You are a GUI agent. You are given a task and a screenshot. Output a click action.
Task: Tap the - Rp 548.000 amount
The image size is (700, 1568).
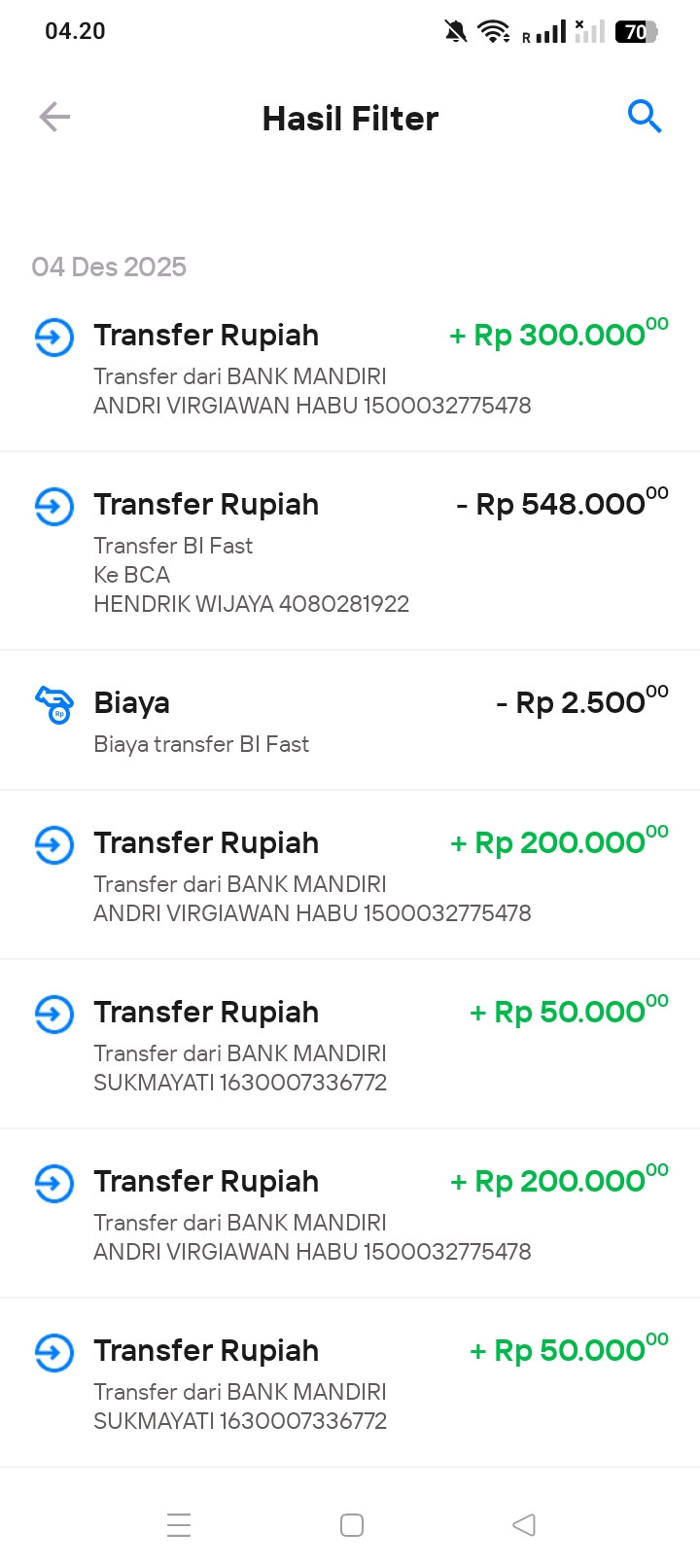[x=562, y=504]
